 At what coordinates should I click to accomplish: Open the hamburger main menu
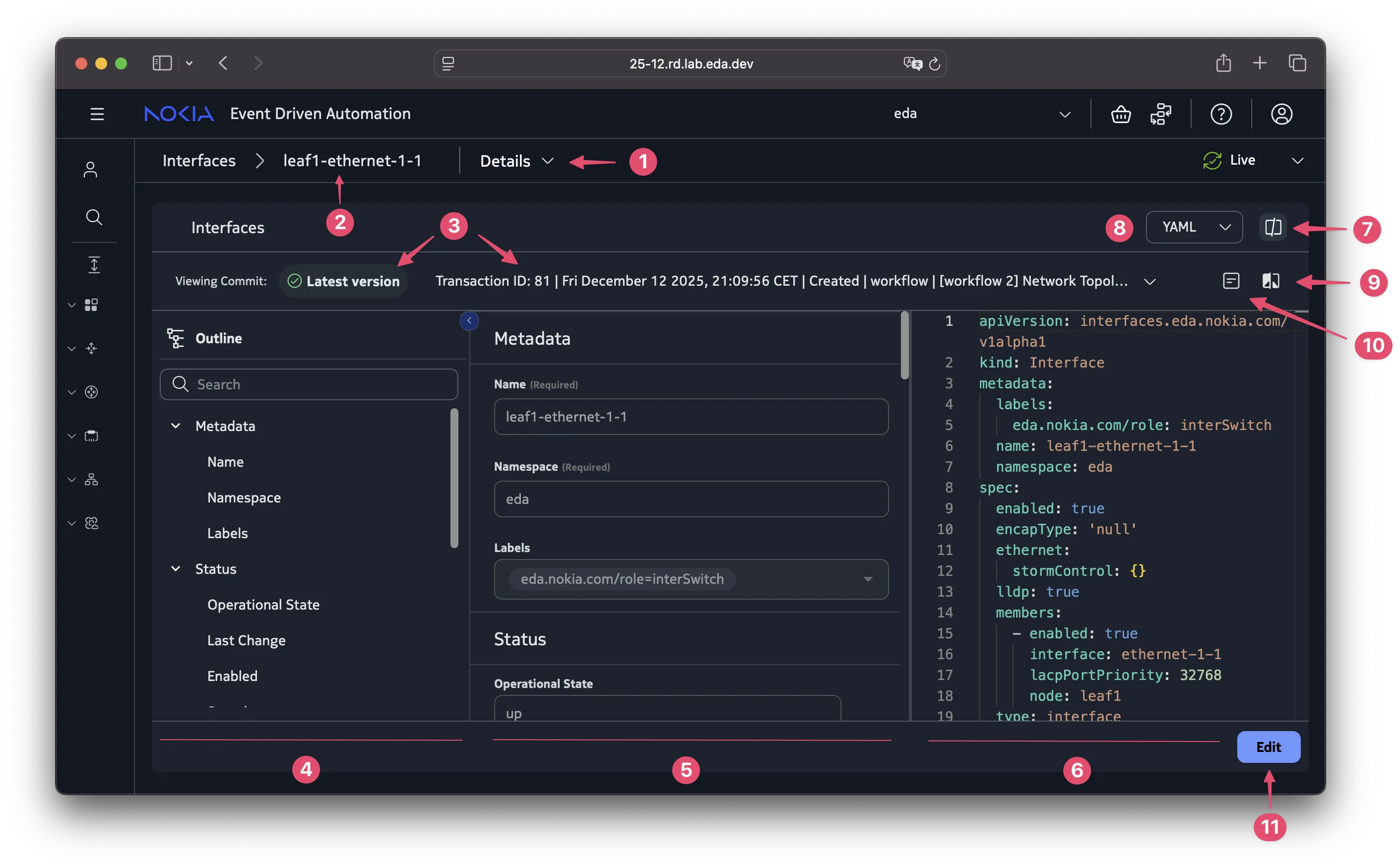pyautogui.click(x=97, y=114)
